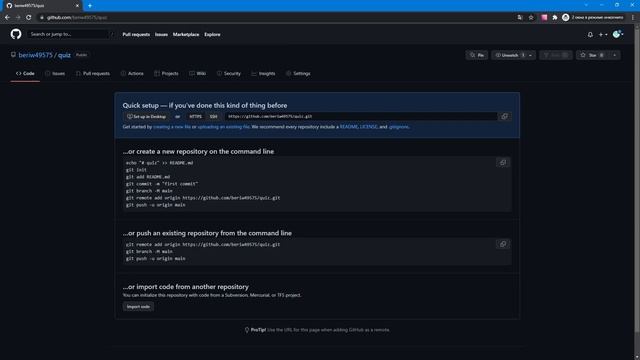Click the browser back arrow
640x360 pixels.
(x=7, y=18)
